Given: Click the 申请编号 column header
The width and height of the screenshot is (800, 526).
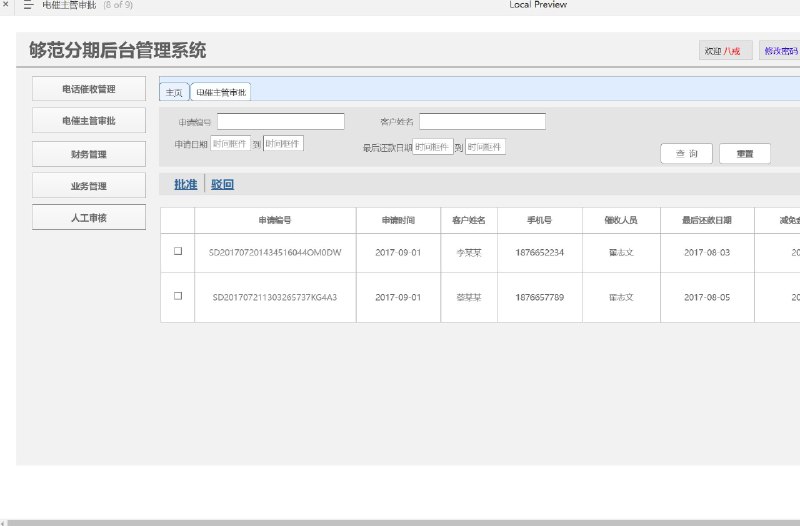Looking at the screenshot, I should [275, 220].
